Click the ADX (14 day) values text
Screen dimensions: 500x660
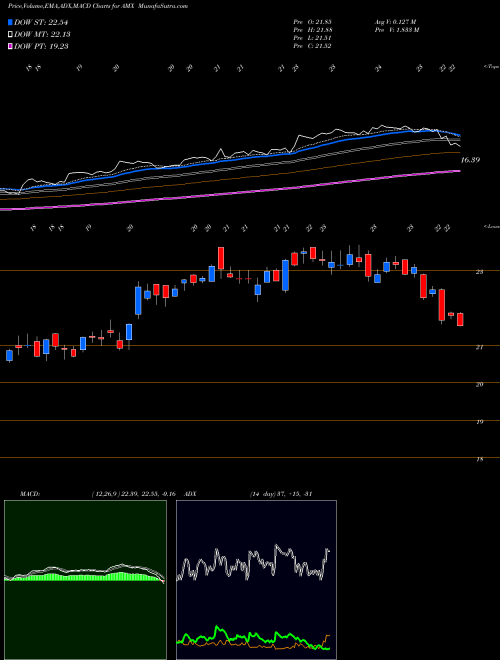[281, 494]
